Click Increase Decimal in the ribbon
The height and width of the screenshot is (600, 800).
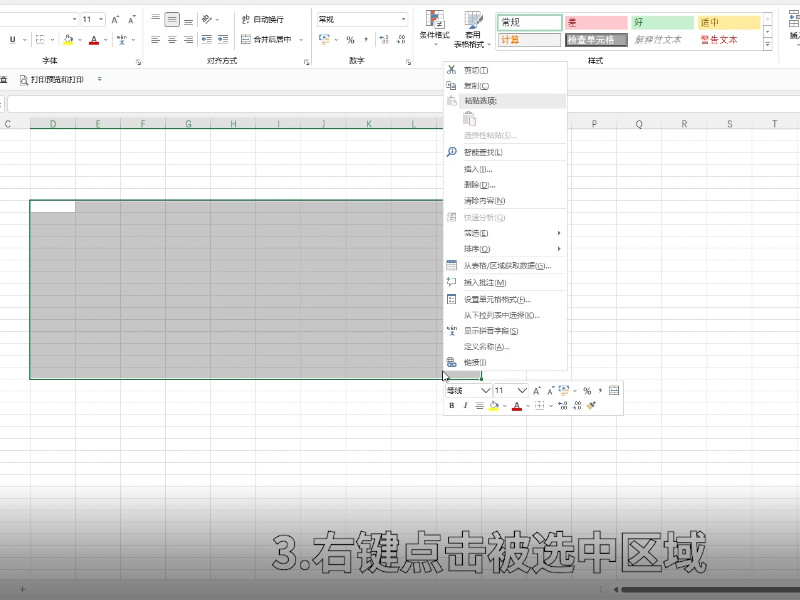click(384, 40)
